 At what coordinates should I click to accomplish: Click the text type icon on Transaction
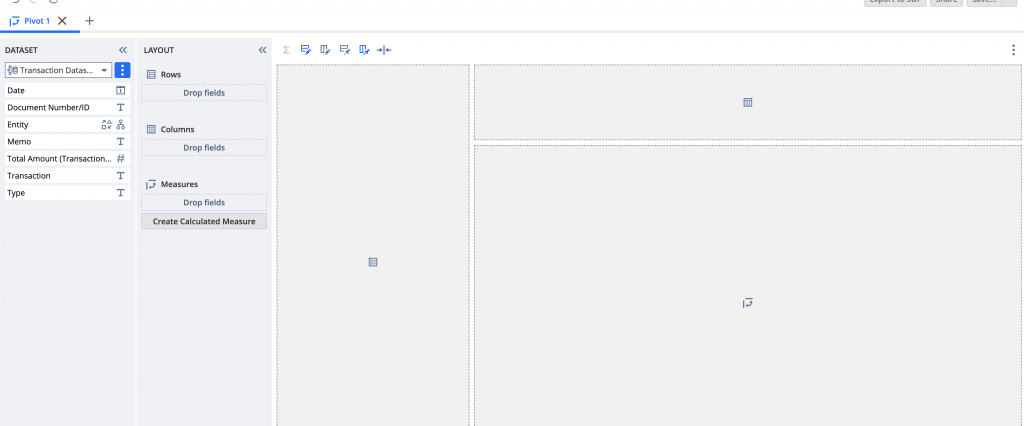(x=120, y=176)
